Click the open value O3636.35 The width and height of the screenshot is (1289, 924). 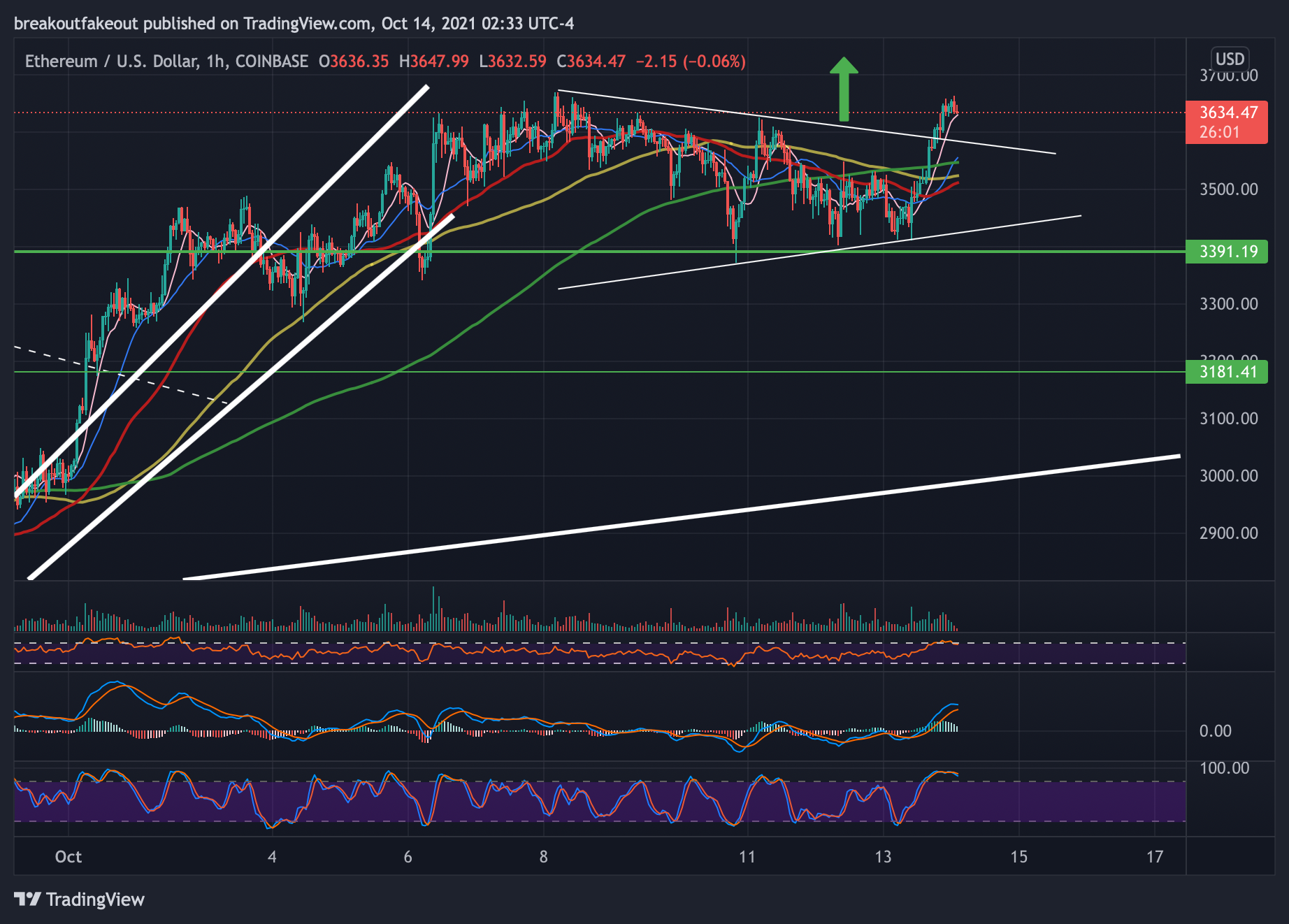(x=354, y=62)
